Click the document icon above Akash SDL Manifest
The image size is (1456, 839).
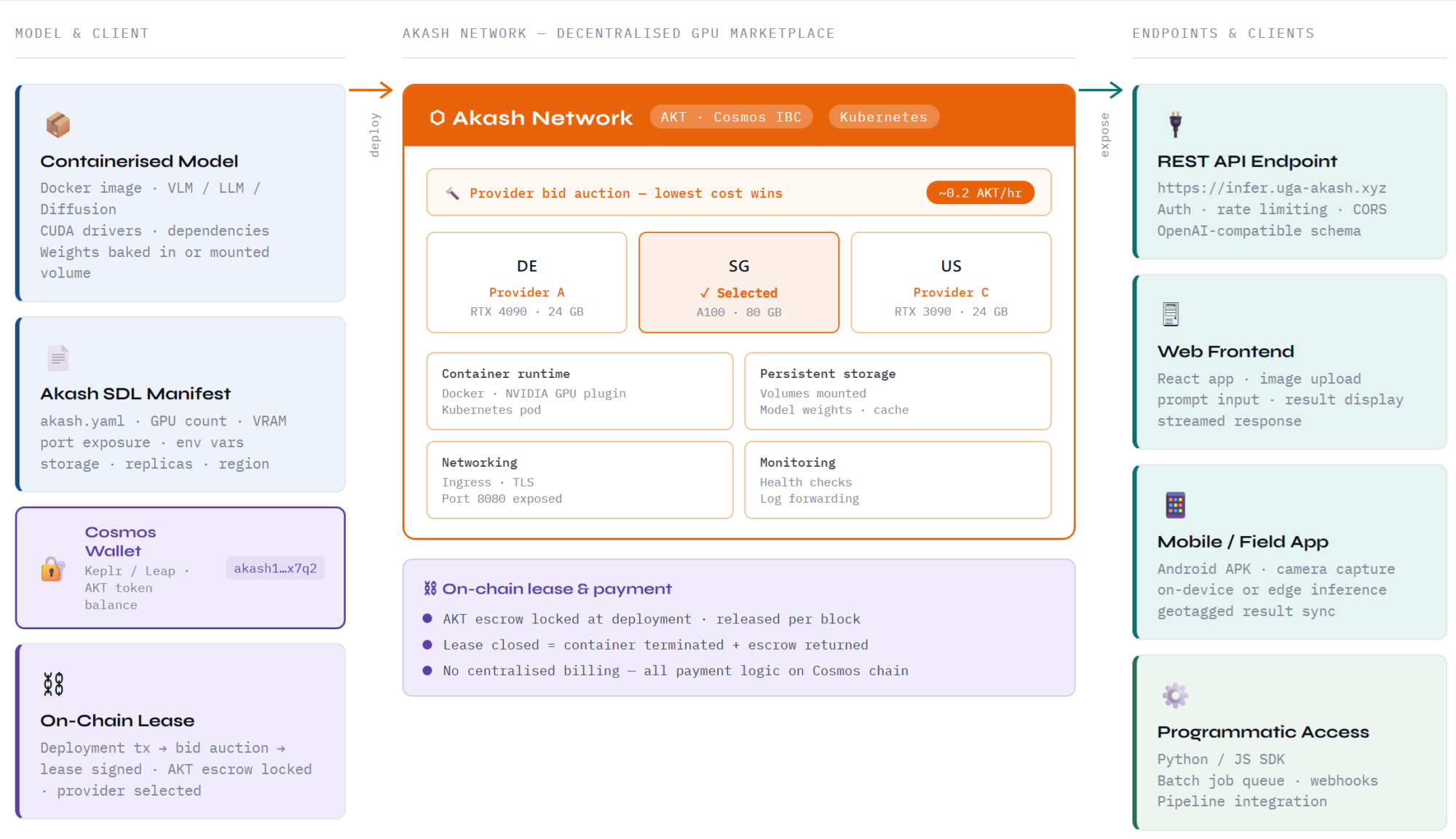58,358
